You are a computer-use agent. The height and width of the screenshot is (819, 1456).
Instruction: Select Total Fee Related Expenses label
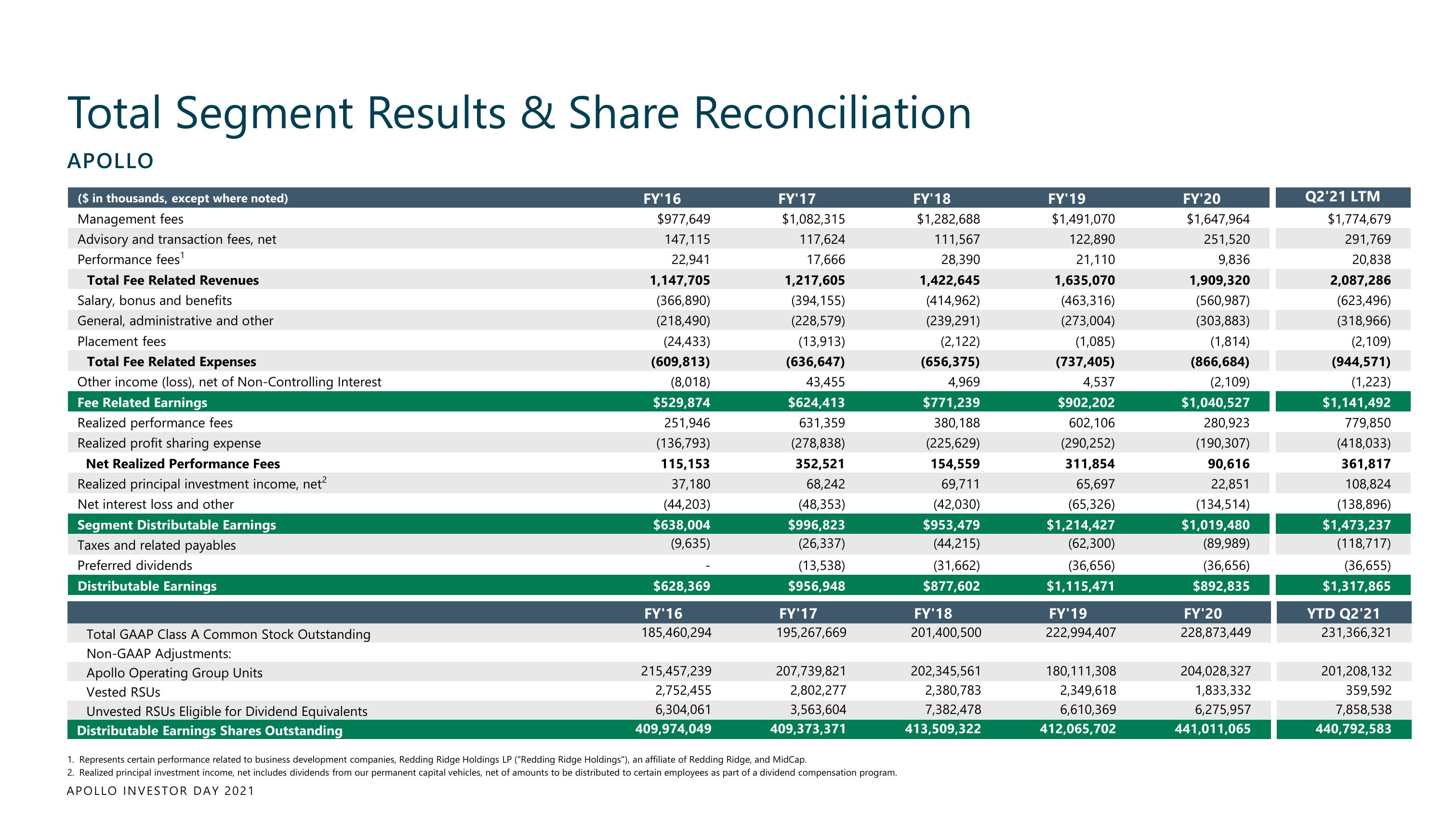(x=171, y=362)
